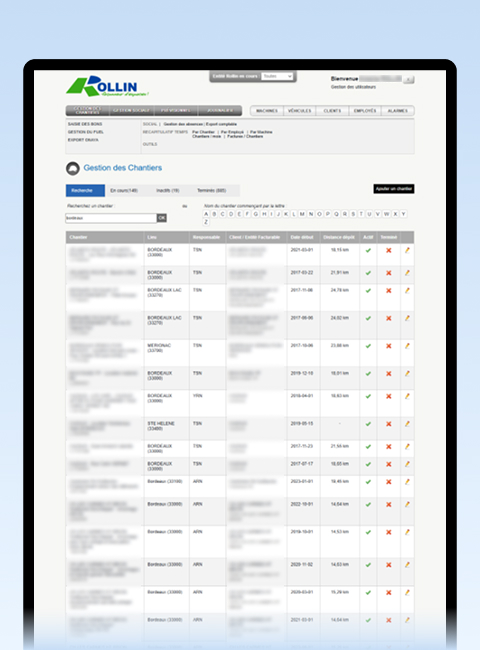Open the Gestion Sociale menu
This screenshot has height=650, width=480.
(131, 111)
